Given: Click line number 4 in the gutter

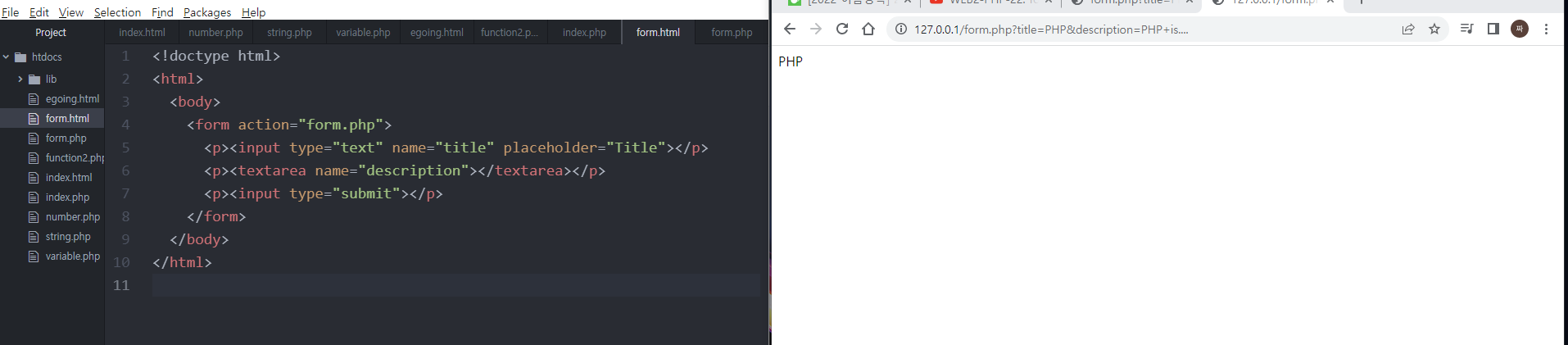Looking at the screenshot, I should click(x=125, y=125).
